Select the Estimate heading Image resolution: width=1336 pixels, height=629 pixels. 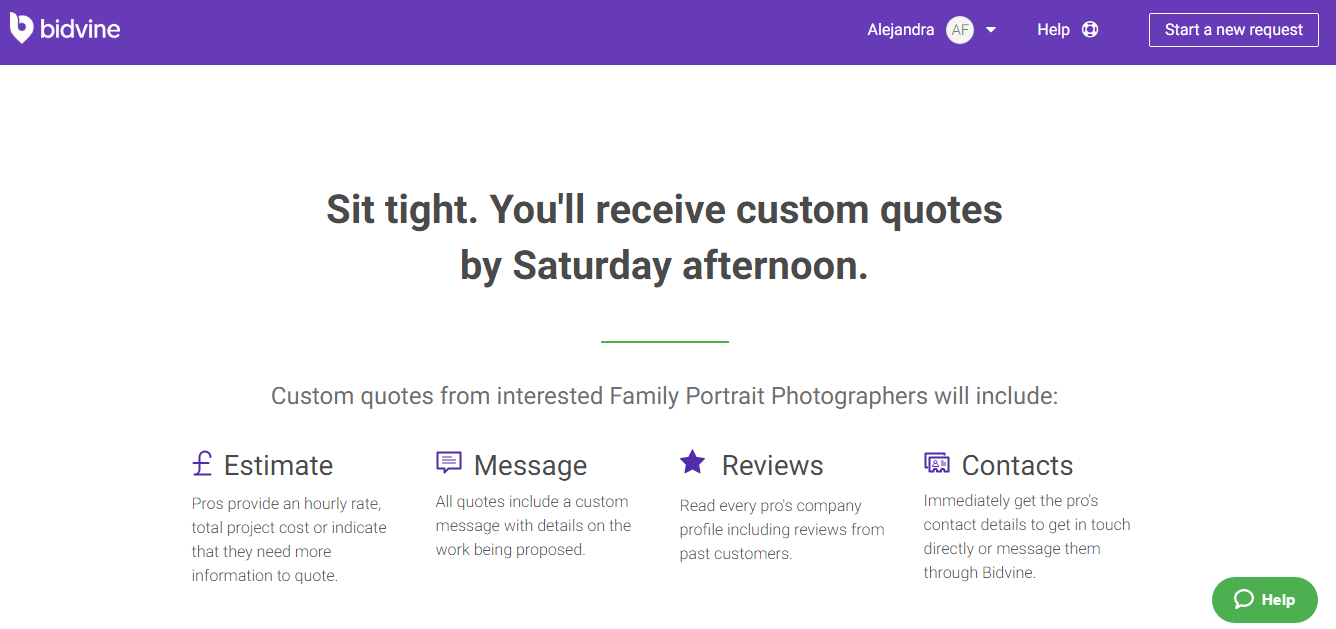pos(278,466)
